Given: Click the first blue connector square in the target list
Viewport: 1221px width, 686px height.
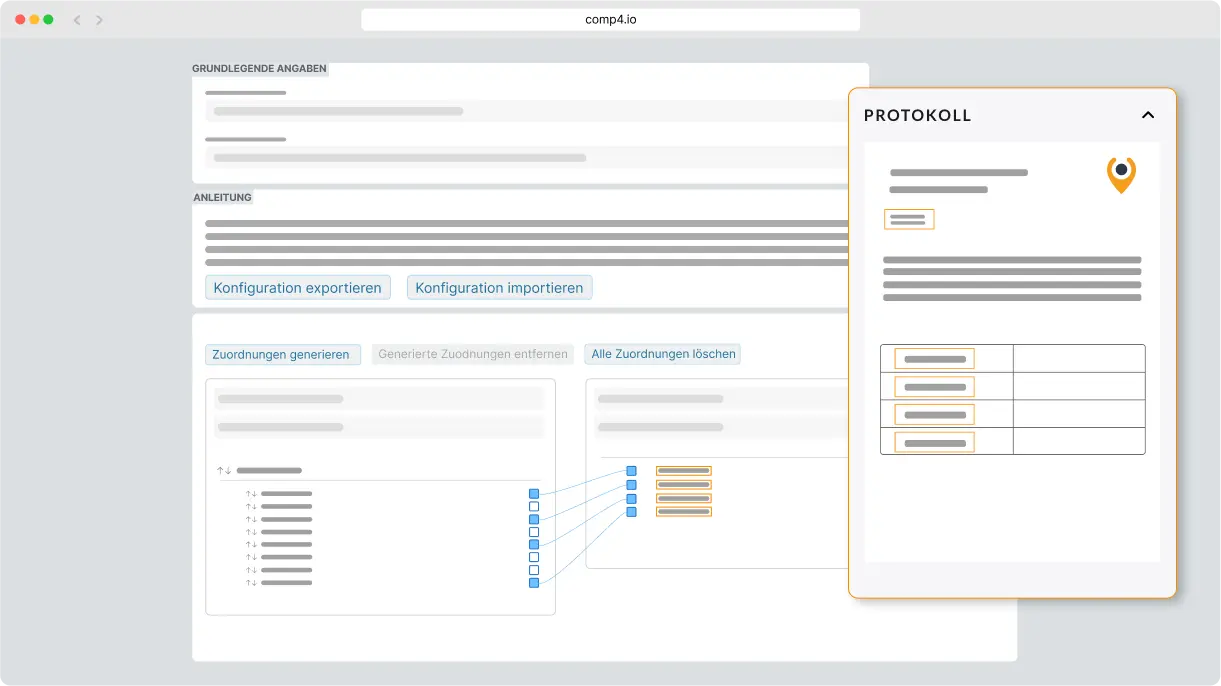Looking at the screenshot, I should point(631,470).
